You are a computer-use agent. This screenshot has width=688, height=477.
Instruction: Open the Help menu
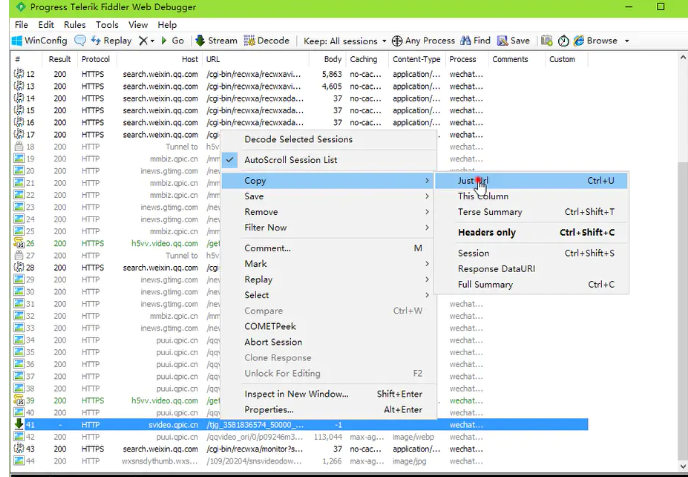pos(167,25)
